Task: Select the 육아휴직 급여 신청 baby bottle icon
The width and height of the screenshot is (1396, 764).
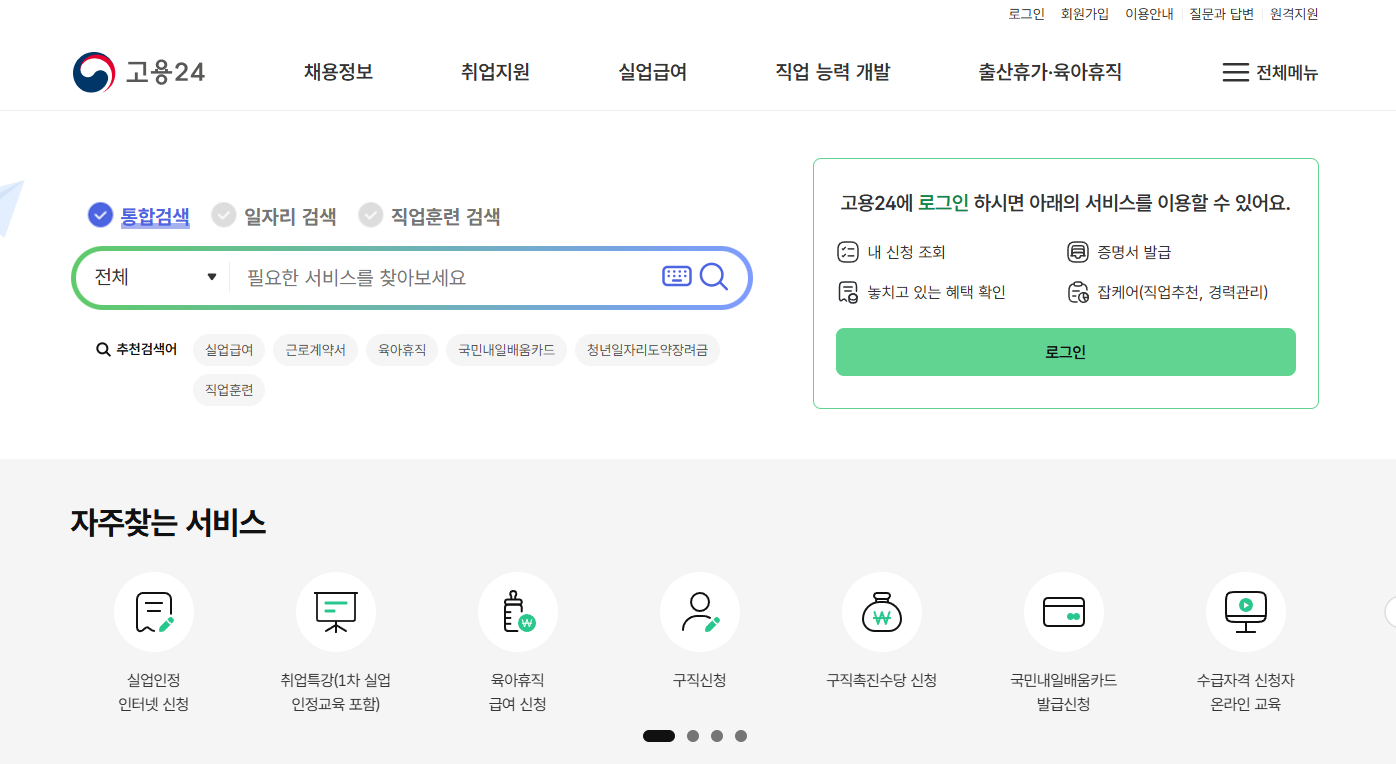Action: [x=518, y=612]
